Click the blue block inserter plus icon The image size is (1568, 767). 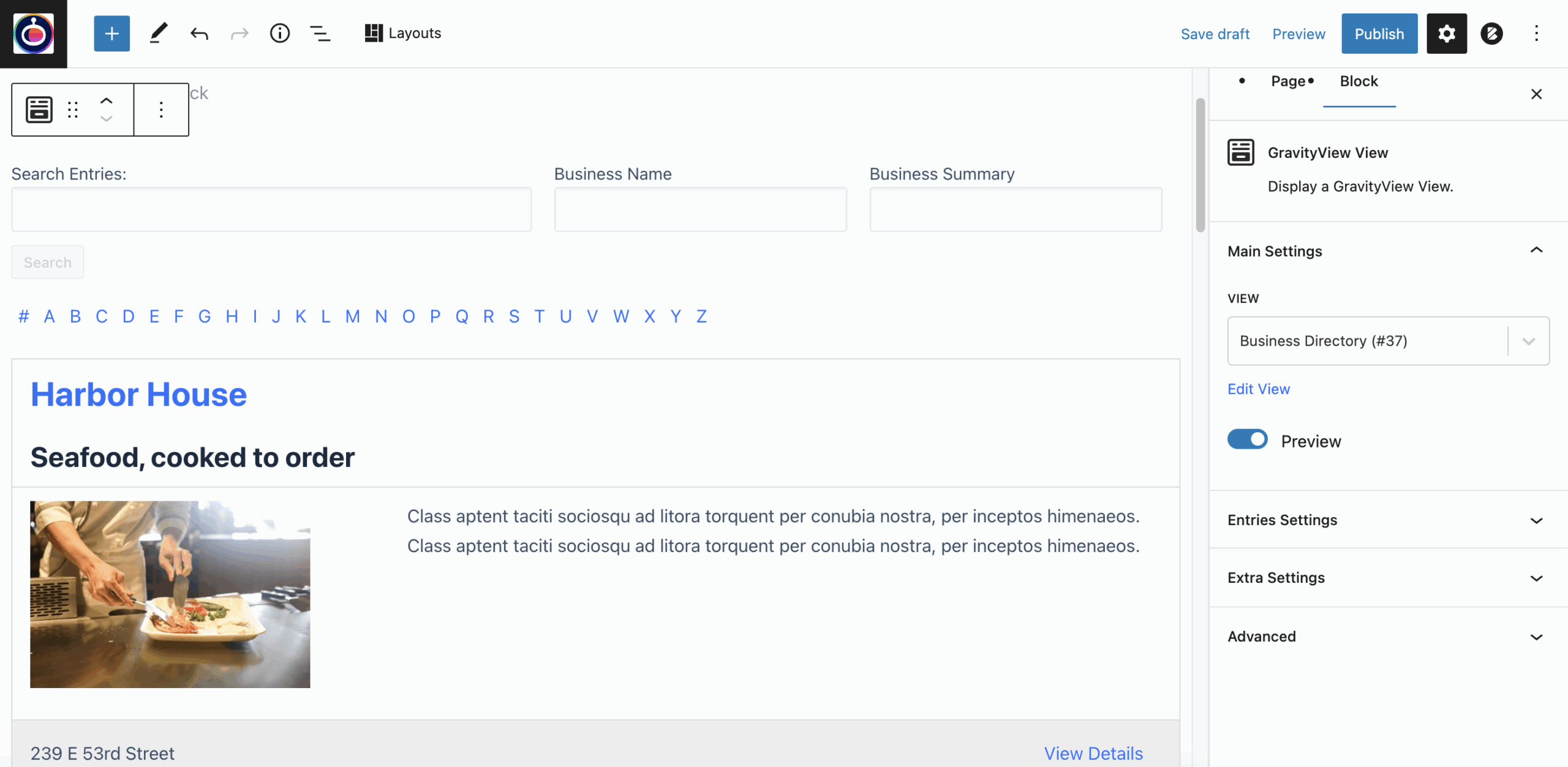coord(111,34)
